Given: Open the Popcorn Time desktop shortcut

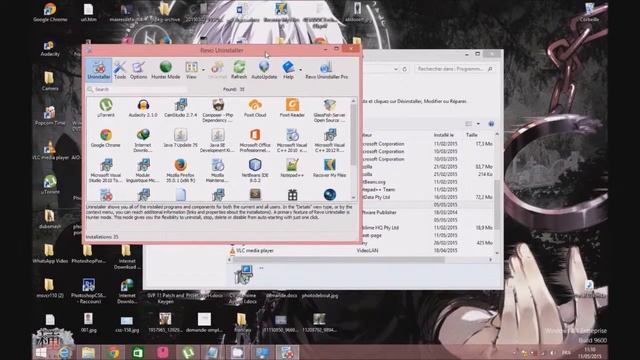Looking at the screenshot, I should [x=50, y=115].
